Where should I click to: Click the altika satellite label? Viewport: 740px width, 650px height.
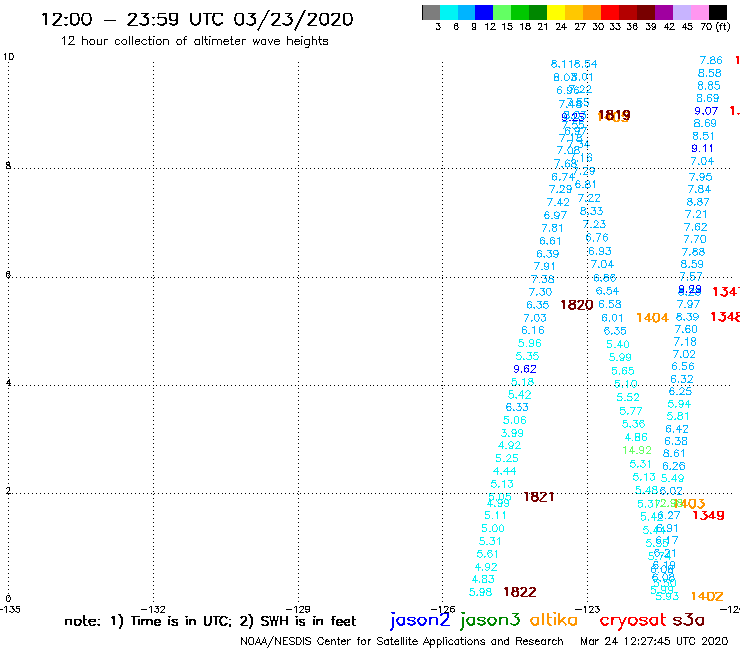(x=554, y=620)
